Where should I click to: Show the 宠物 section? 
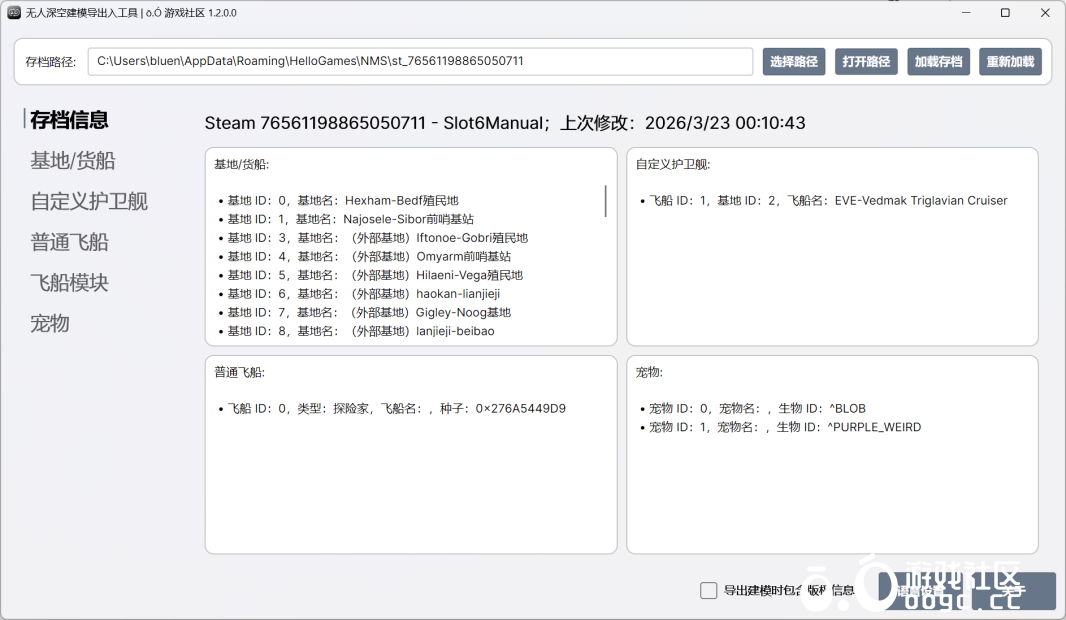point(50,324)
